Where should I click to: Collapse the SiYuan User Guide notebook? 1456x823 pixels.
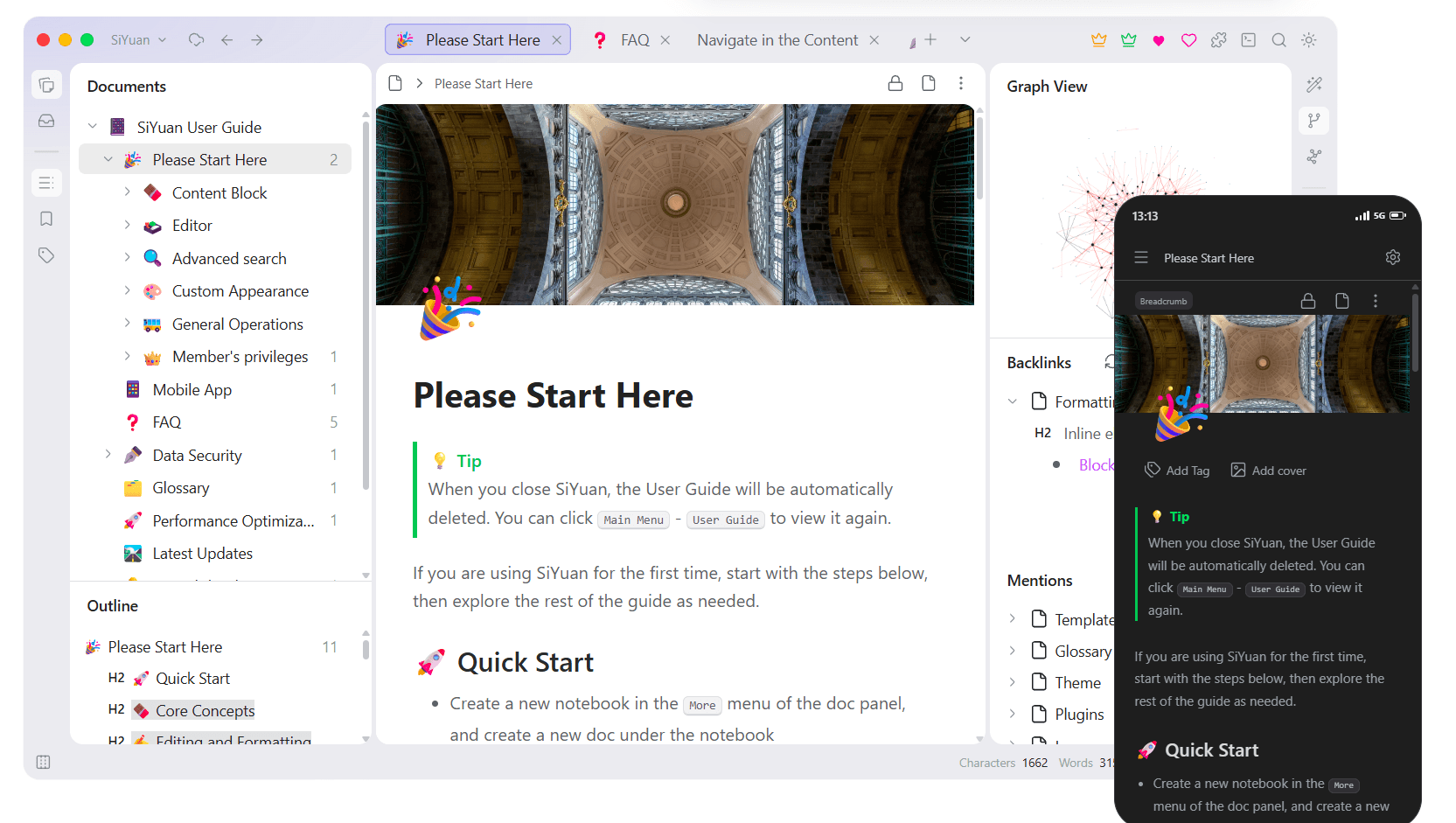coord(93,127)
